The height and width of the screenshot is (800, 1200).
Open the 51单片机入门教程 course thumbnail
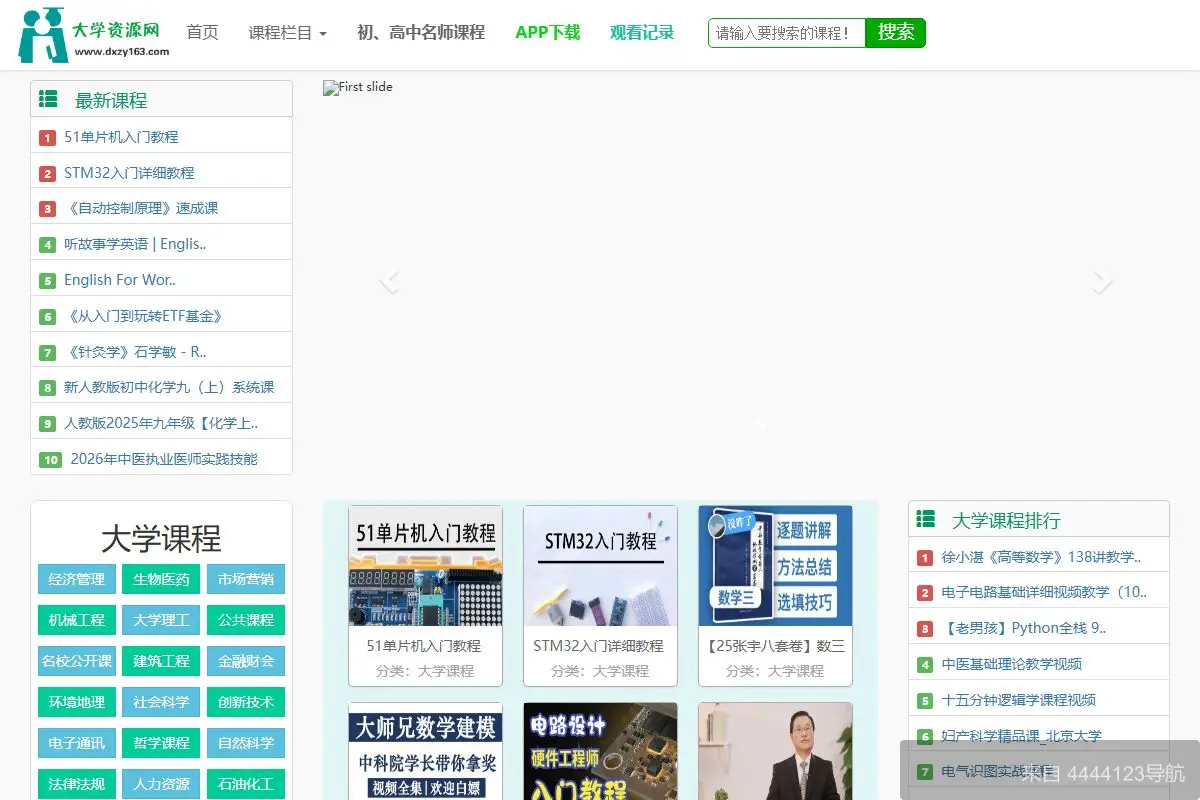pos(424,565)
